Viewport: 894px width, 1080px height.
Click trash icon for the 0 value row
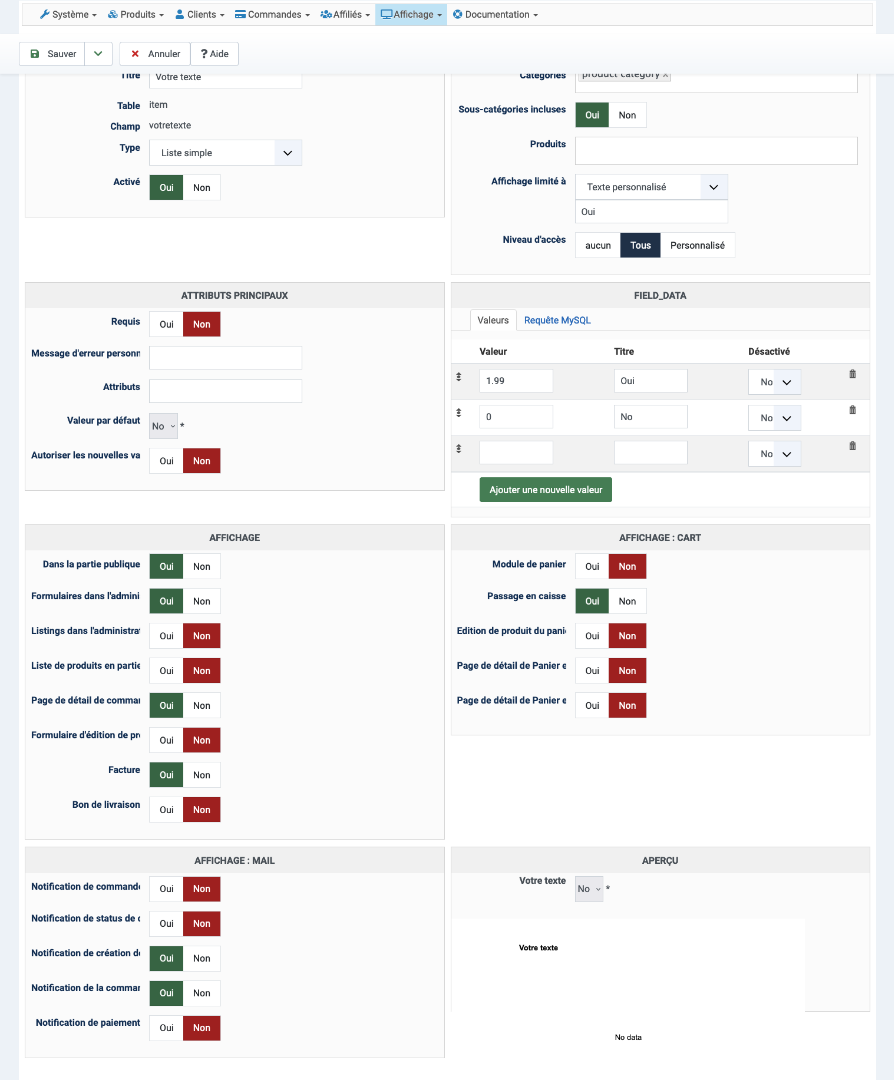[852, 410]
